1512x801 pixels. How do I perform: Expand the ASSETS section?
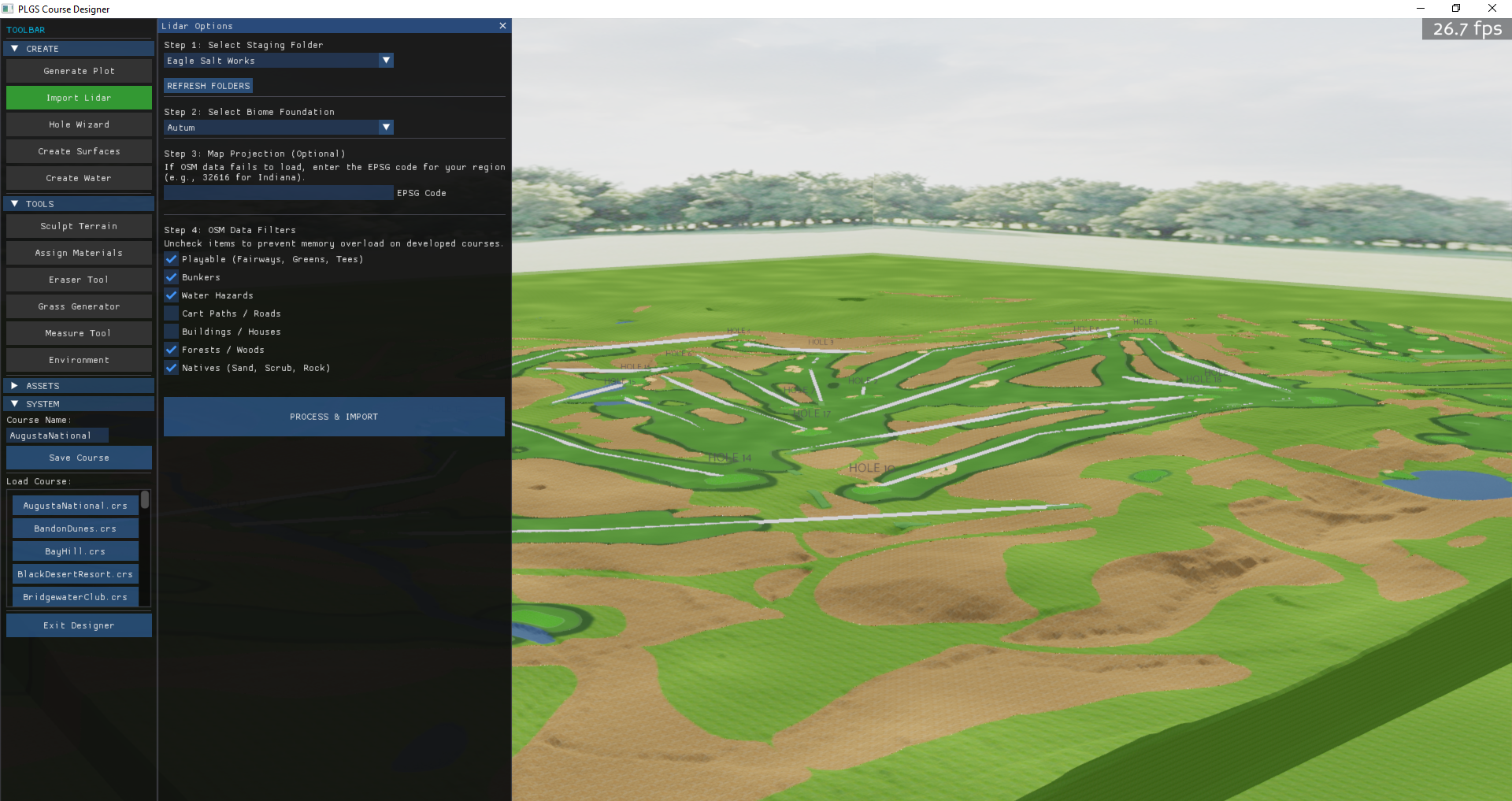(x=79, y=385)
